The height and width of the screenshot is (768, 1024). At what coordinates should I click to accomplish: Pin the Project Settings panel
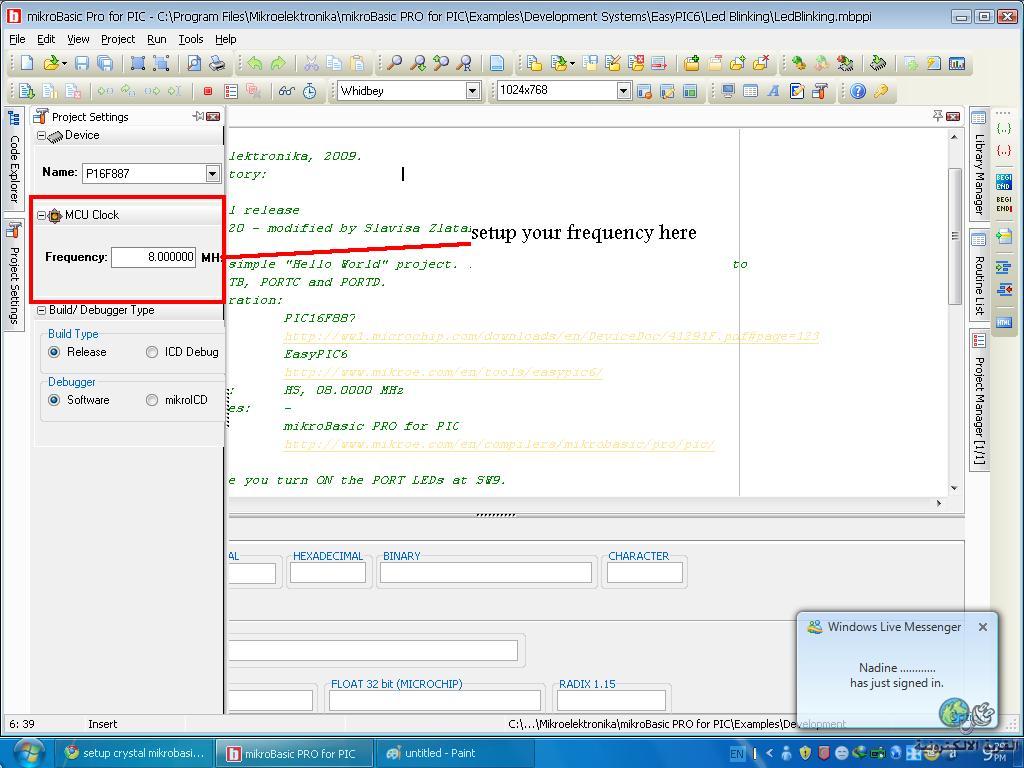click(198, 116)
